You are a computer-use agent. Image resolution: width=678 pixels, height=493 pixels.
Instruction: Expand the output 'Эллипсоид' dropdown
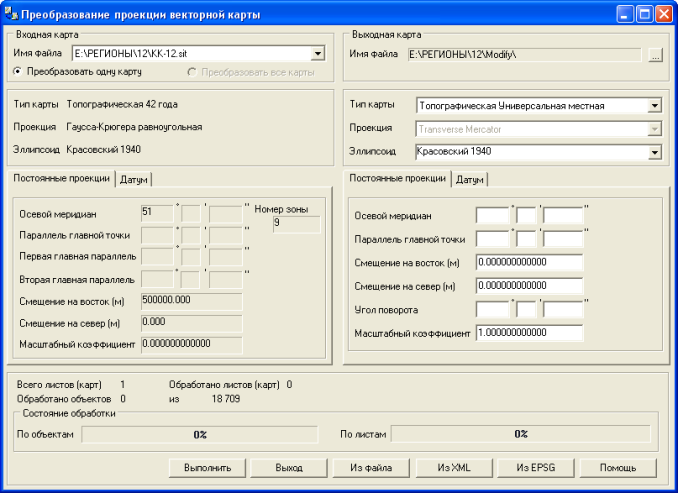654,152
